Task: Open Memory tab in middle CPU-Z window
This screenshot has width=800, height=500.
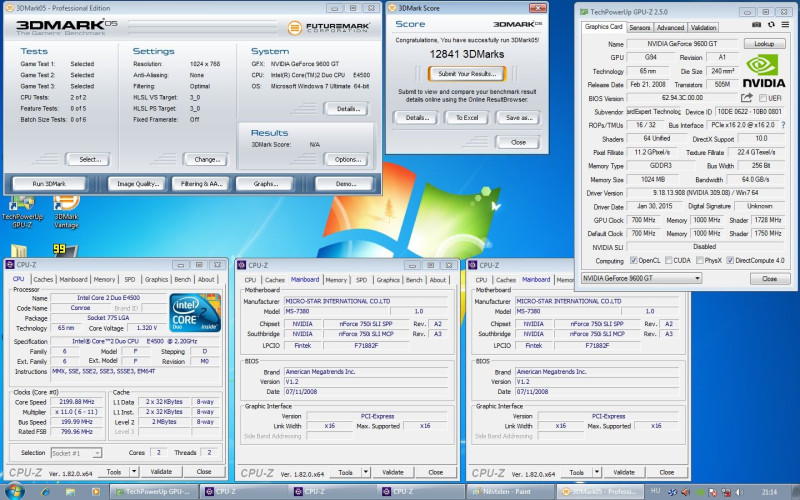Action: pos(336,280)
